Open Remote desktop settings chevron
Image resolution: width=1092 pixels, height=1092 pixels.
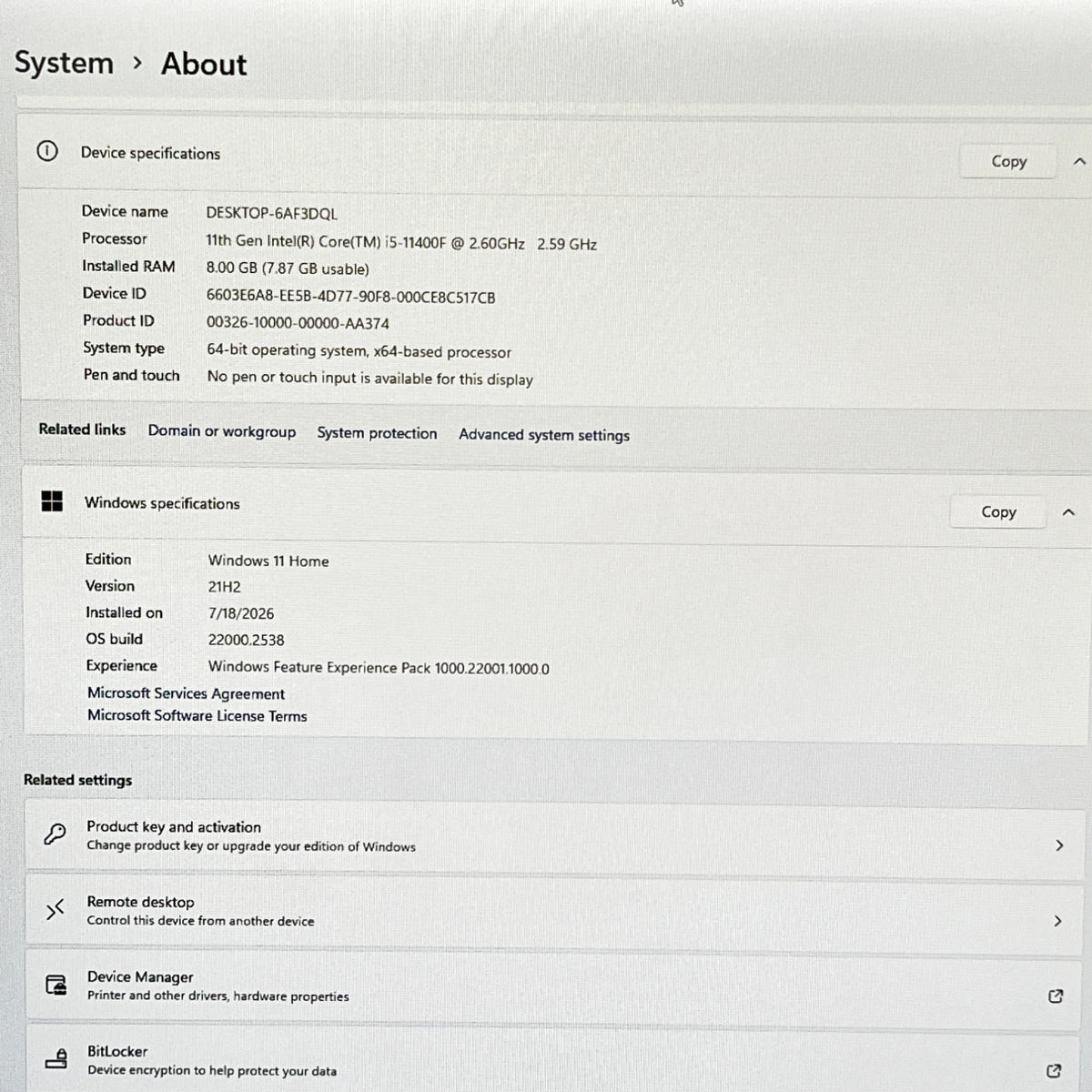[x=1057, y=921]
